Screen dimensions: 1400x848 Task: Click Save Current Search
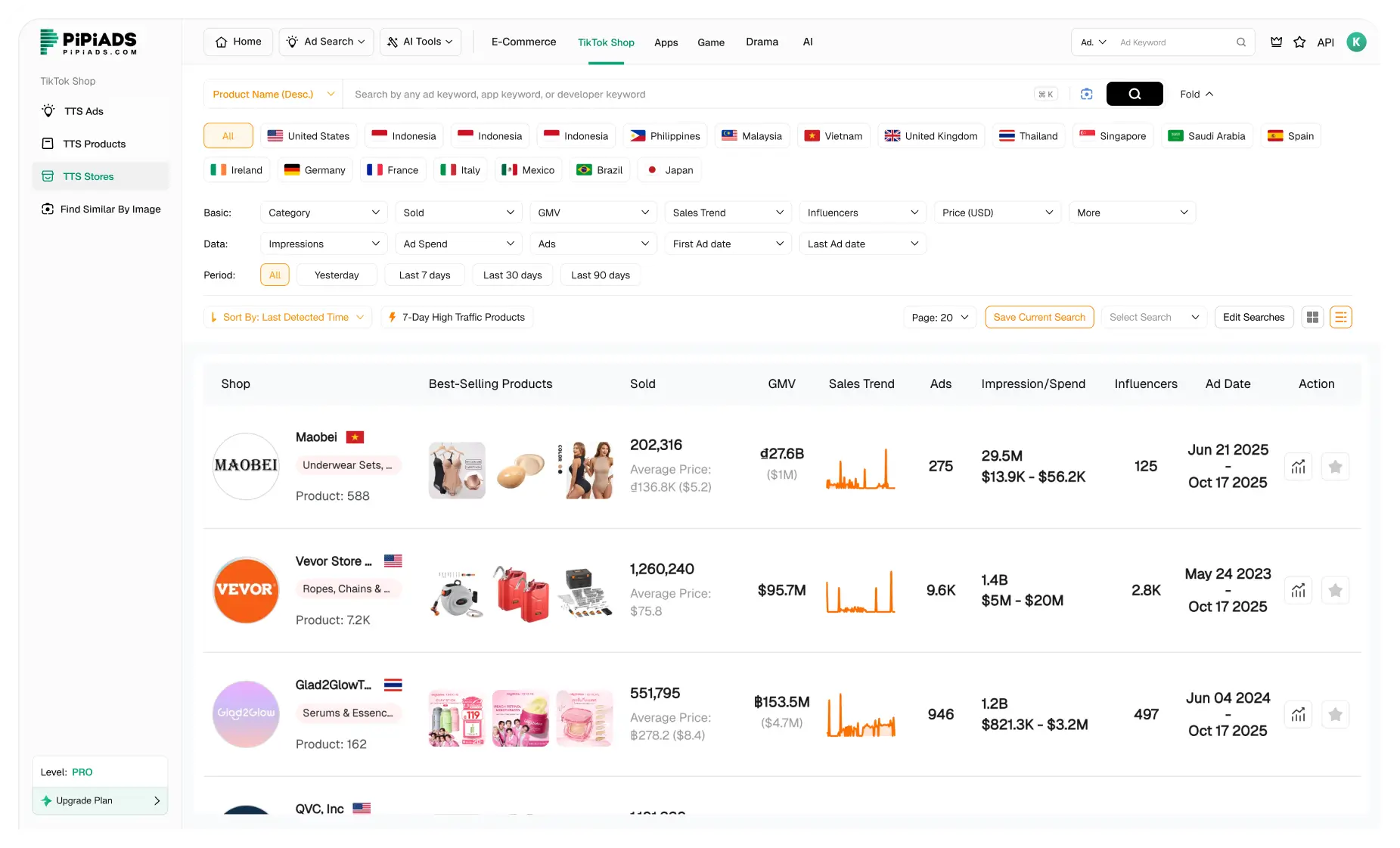[1039, 317]
